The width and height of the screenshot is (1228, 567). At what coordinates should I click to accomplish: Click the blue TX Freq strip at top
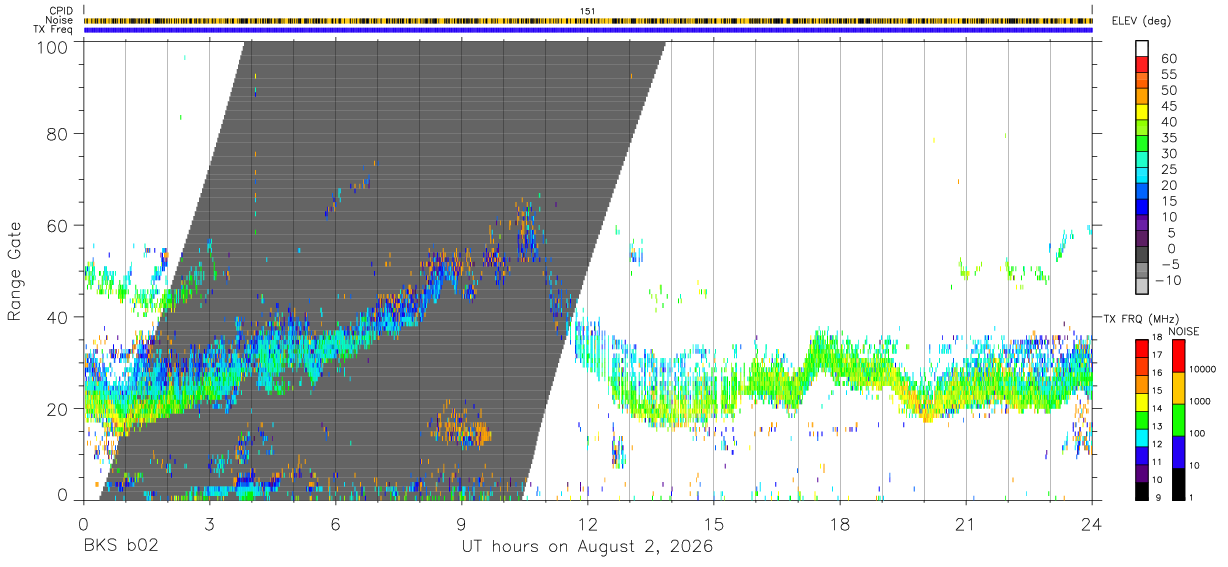point(588,30)
